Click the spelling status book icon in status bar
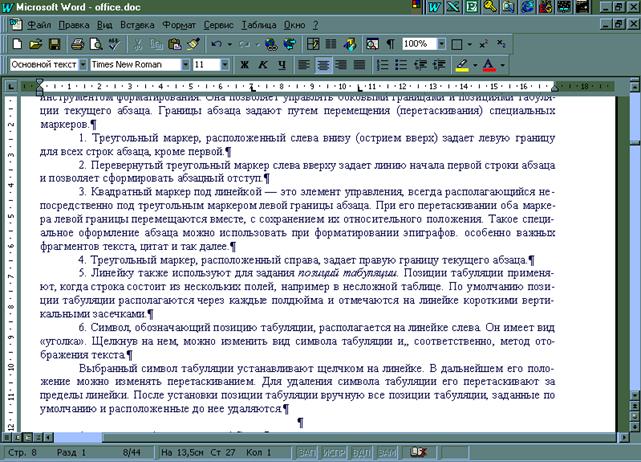Viewport: 641px width, 462px height. tap(418, 452)
